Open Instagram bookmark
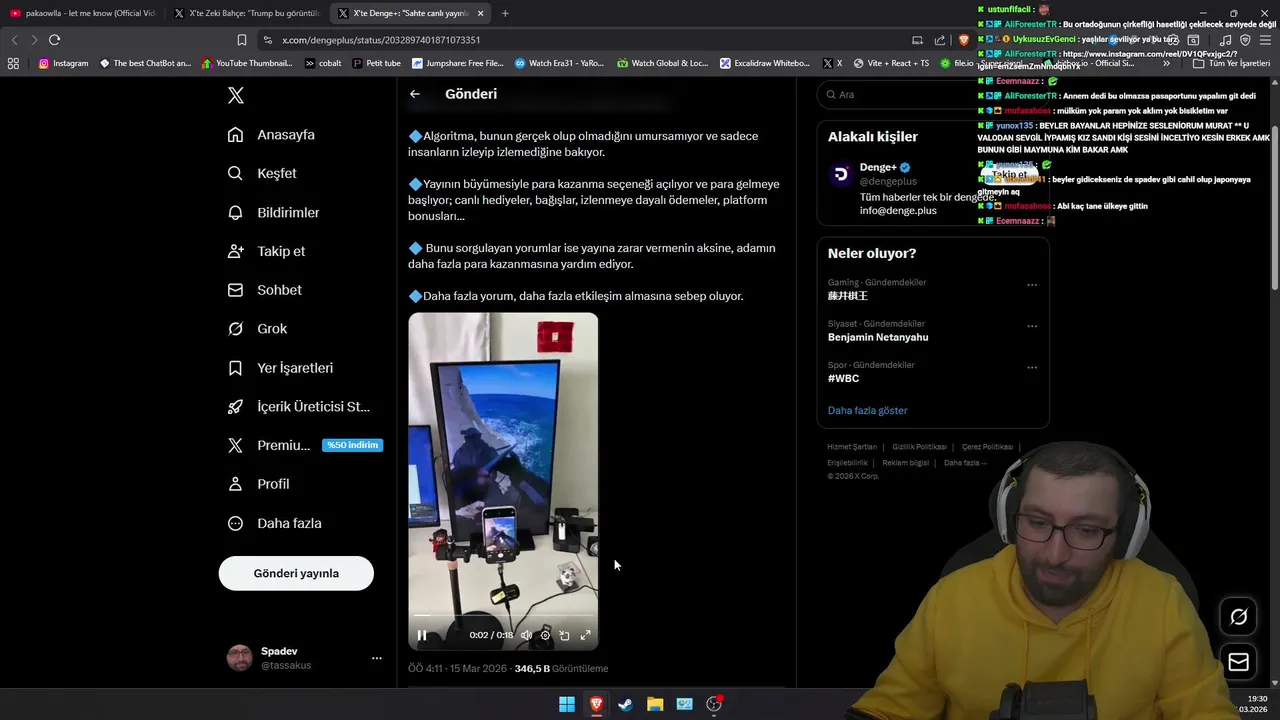This screenshot has width=1280, height=720. tap(63, 63)
